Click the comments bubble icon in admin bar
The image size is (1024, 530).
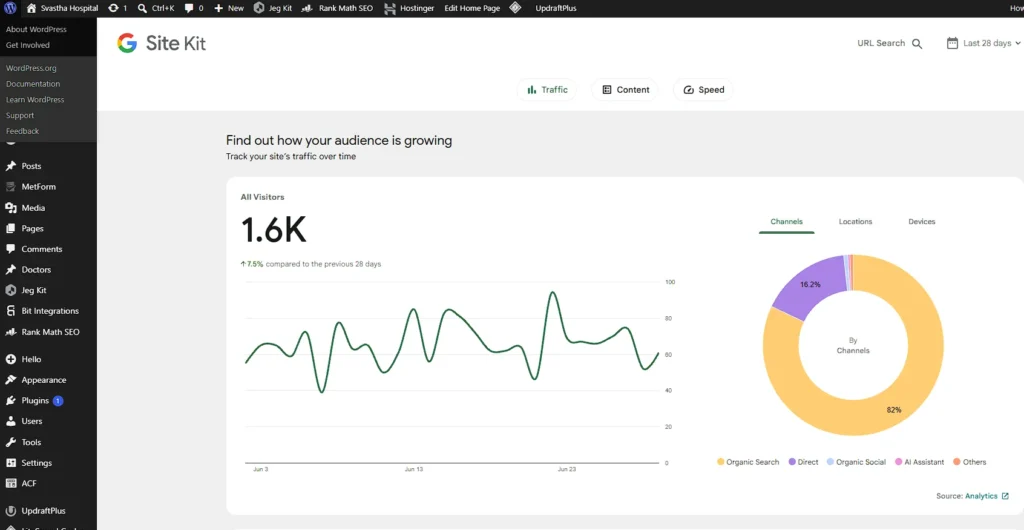[189, 8]
